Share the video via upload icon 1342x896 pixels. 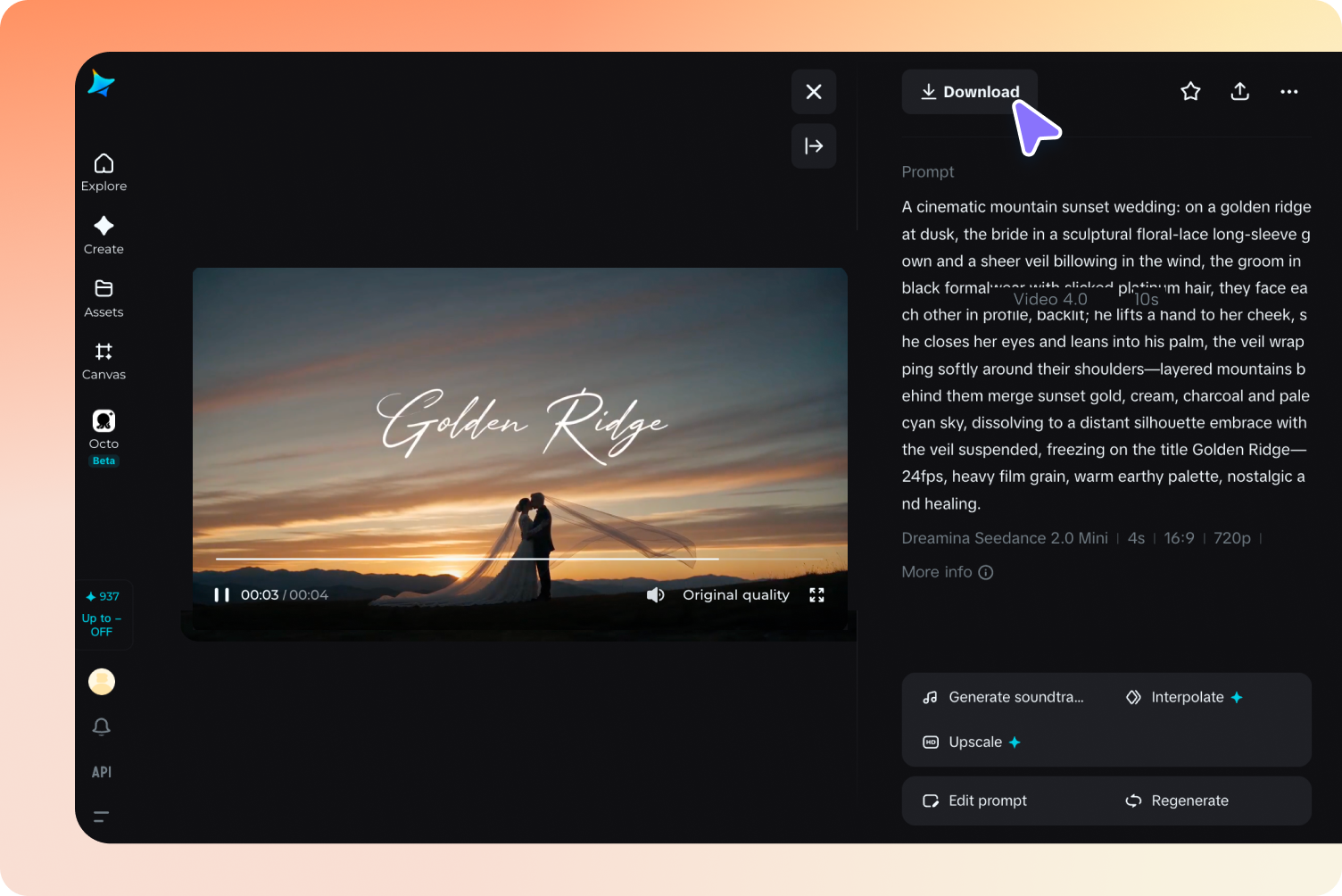(x=1240, y=91)
